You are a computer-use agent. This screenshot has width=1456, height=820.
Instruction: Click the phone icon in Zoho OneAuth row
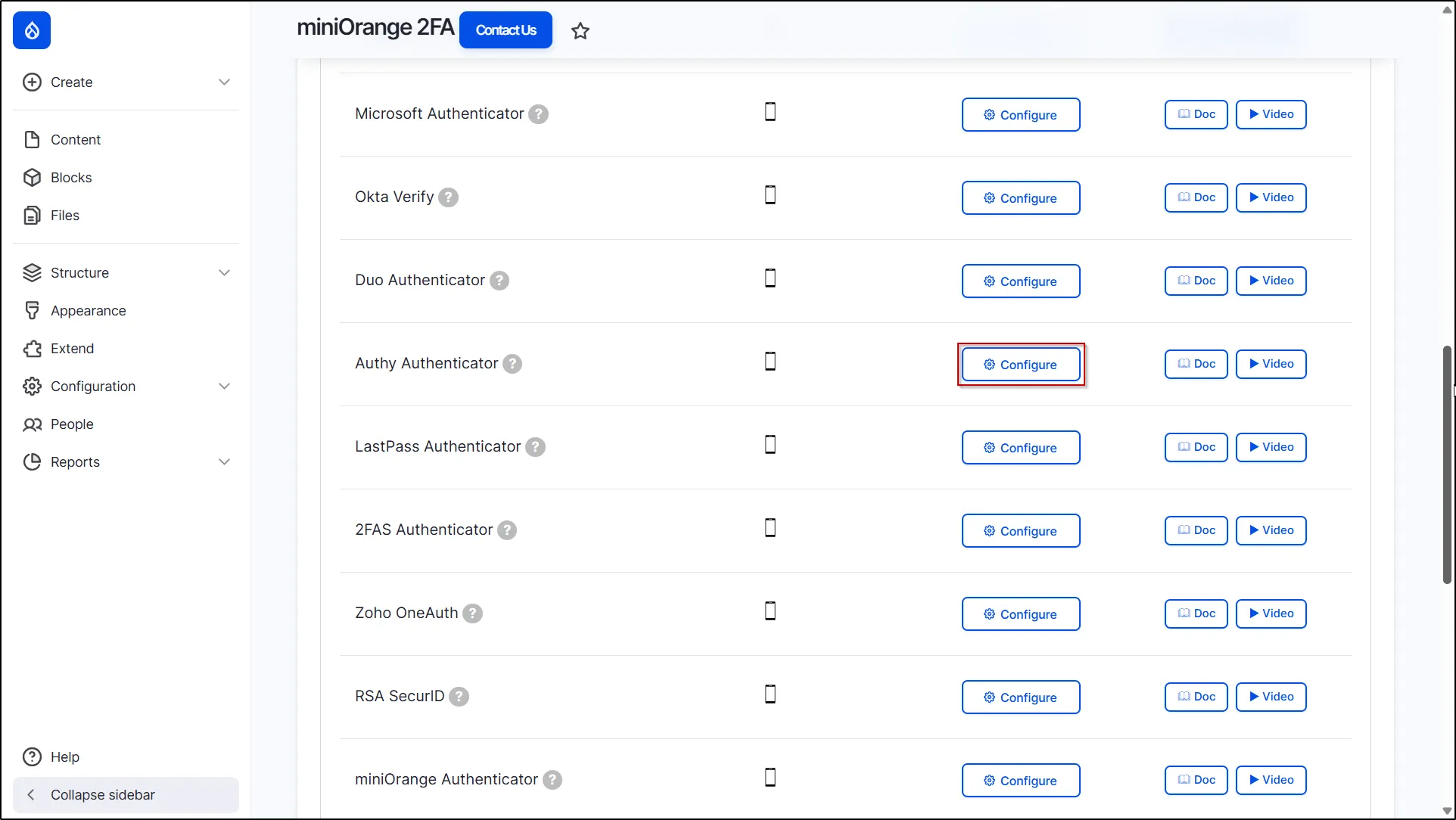770,611
